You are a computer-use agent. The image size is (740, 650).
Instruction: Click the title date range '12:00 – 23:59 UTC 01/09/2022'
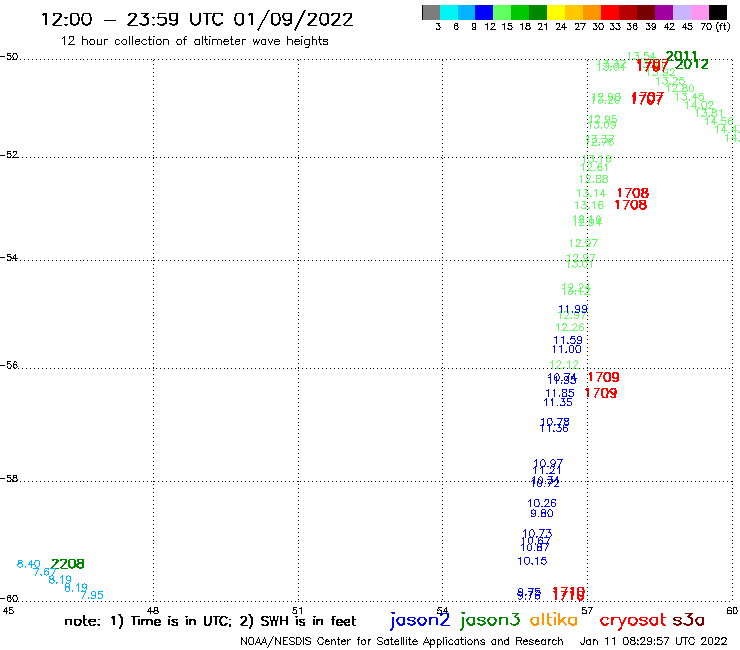[x=197, y=20]
